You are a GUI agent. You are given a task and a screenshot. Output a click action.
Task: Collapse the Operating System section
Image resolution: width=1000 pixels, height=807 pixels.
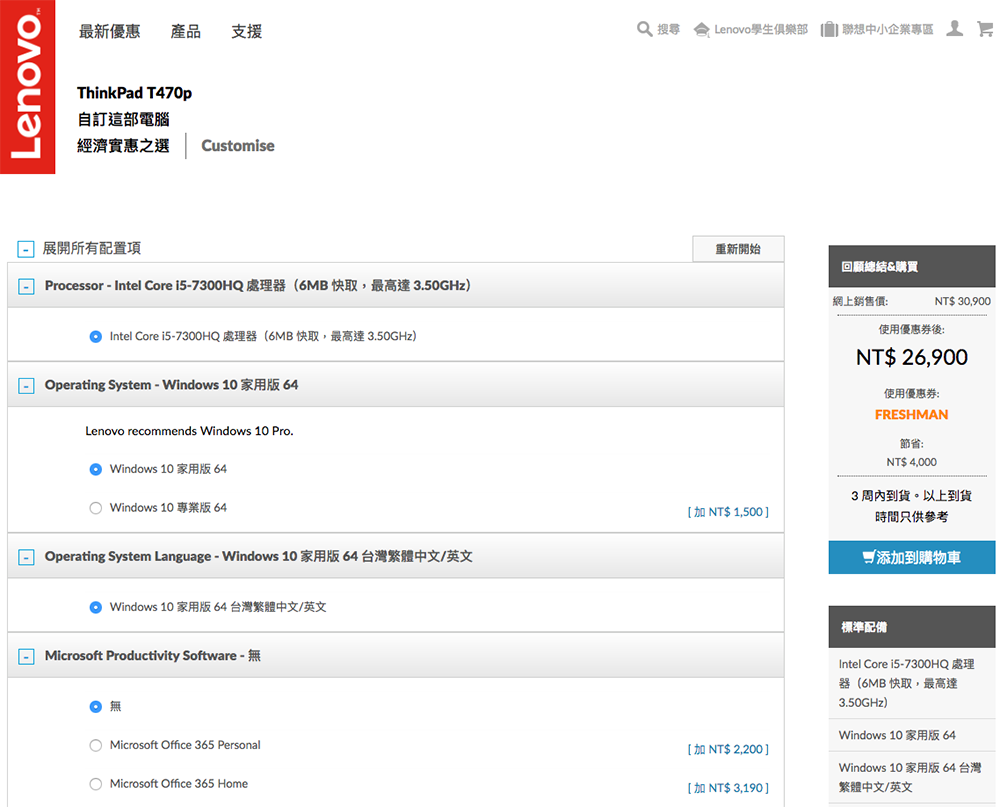tap(26, 386)
